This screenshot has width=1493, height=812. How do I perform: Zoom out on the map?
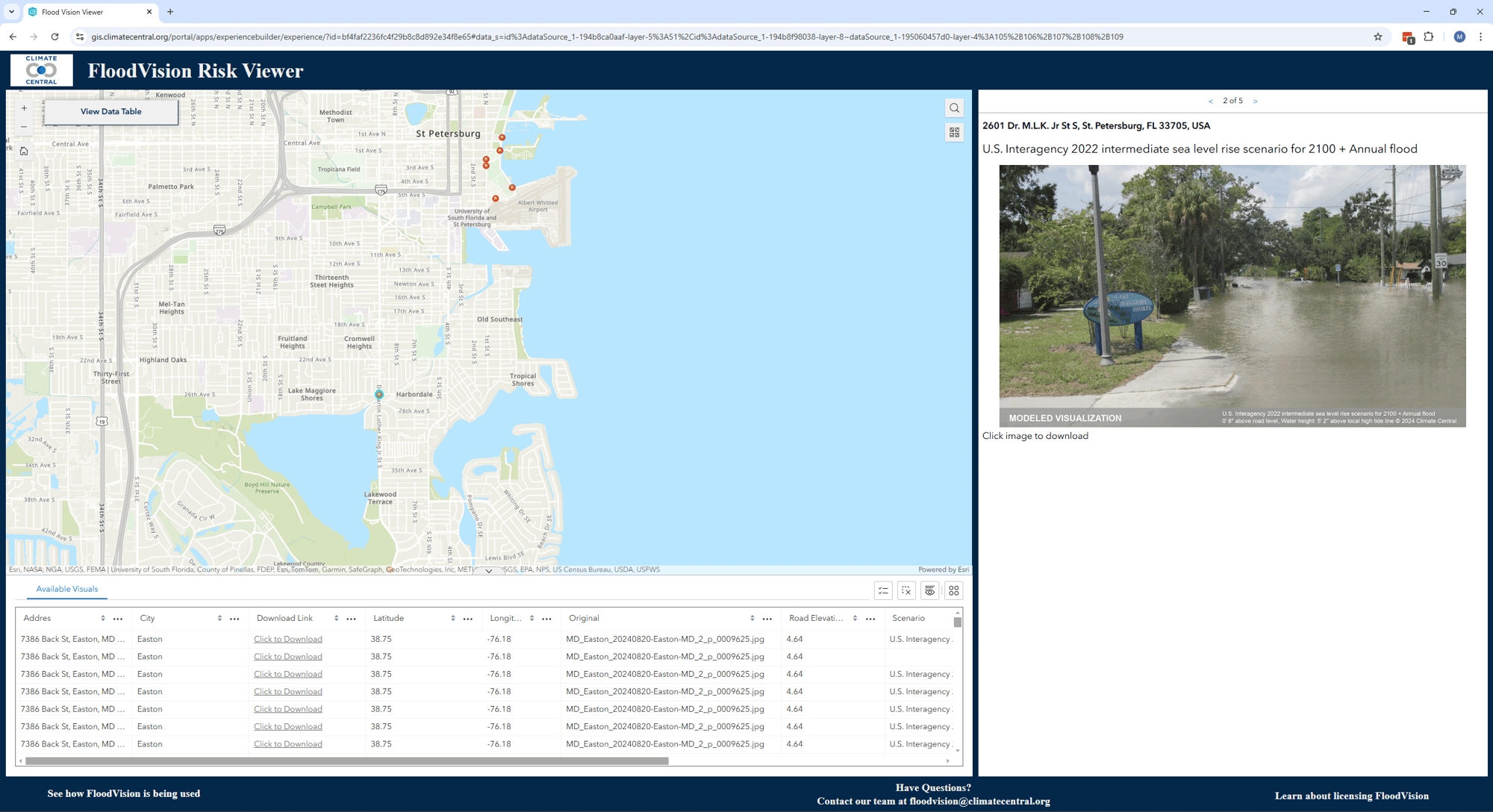[24, 127]
